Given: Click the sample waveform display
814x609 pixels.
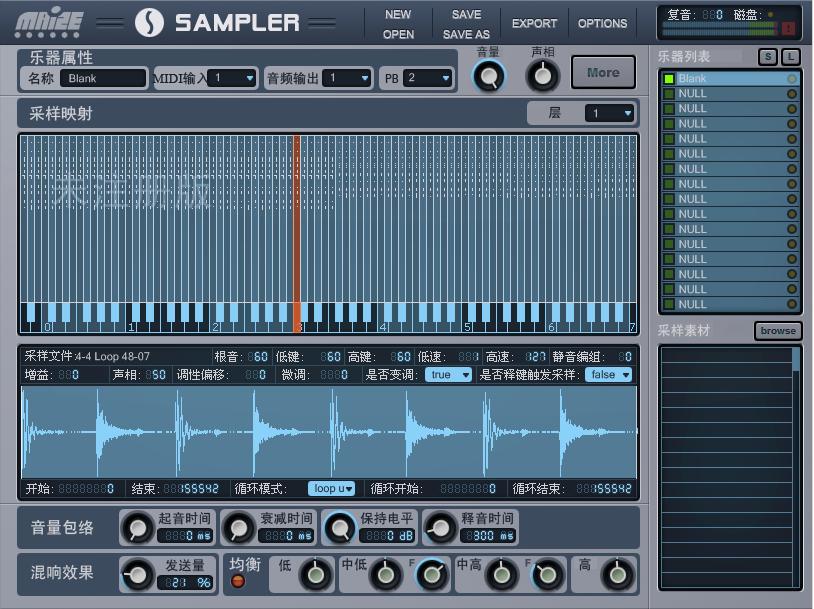Looking at the screenshot, I should [x=329, y=432].
